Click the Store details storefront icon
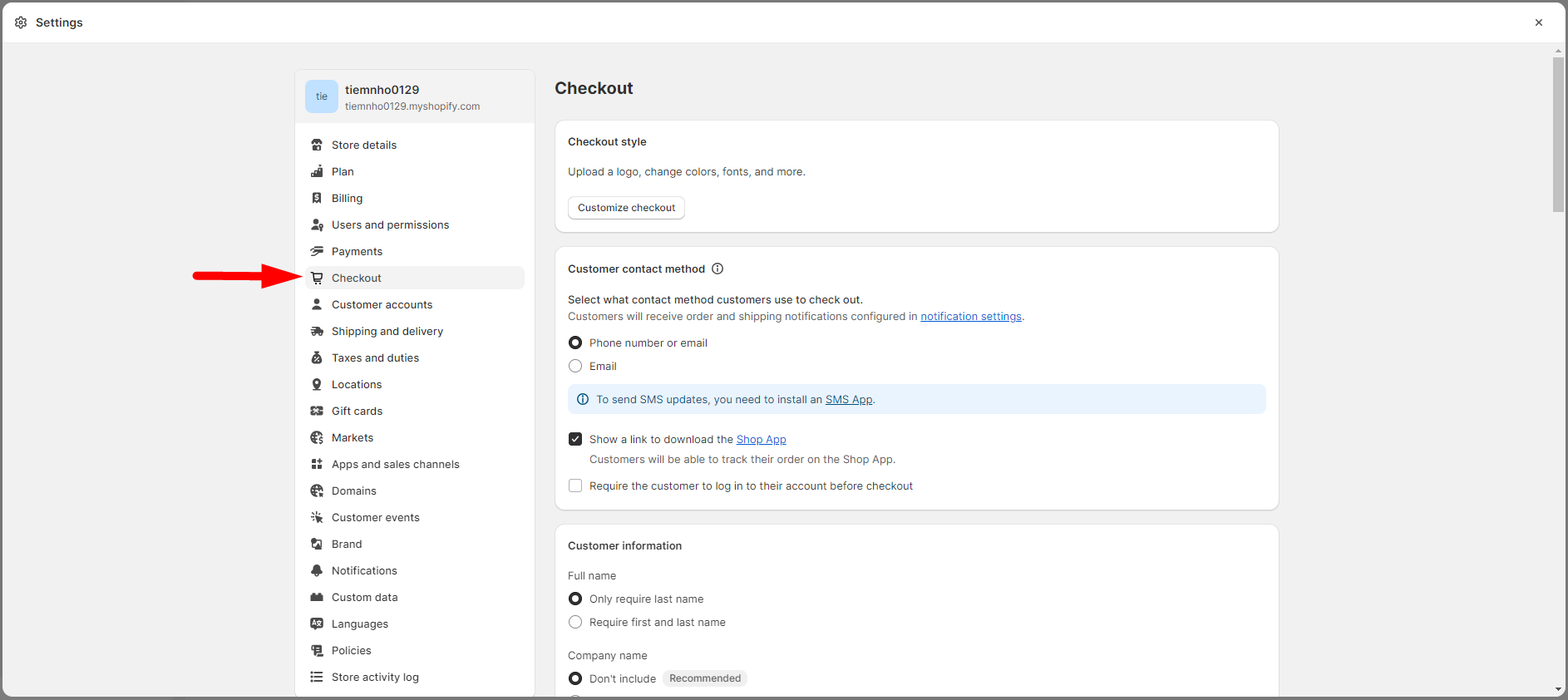This screenshot has width=1568, height=700. point(317,145)
